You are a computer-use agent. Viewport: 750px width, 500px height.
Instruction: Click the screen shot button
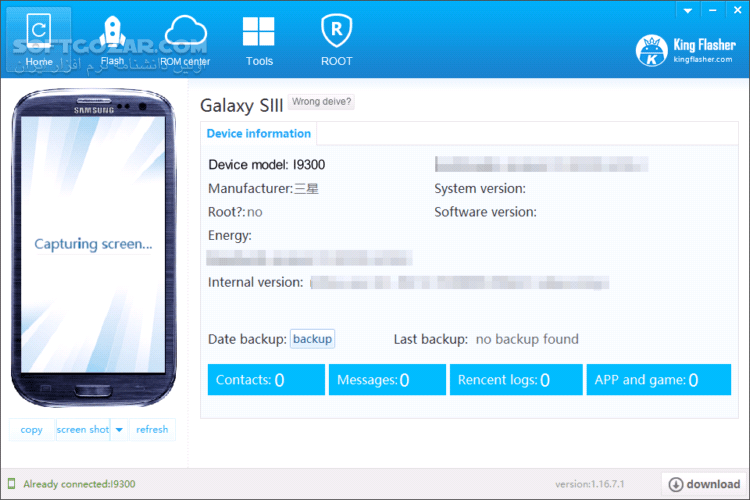tap(83, 430)
